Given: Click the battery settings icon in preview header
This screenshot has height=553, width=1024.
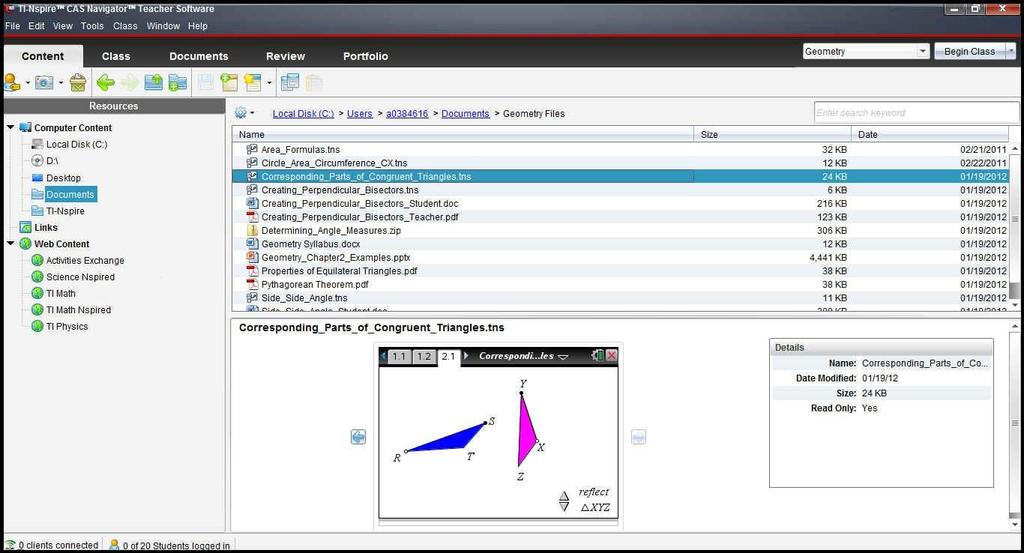Looking at the screenshot, I should (x=597, y=355).
